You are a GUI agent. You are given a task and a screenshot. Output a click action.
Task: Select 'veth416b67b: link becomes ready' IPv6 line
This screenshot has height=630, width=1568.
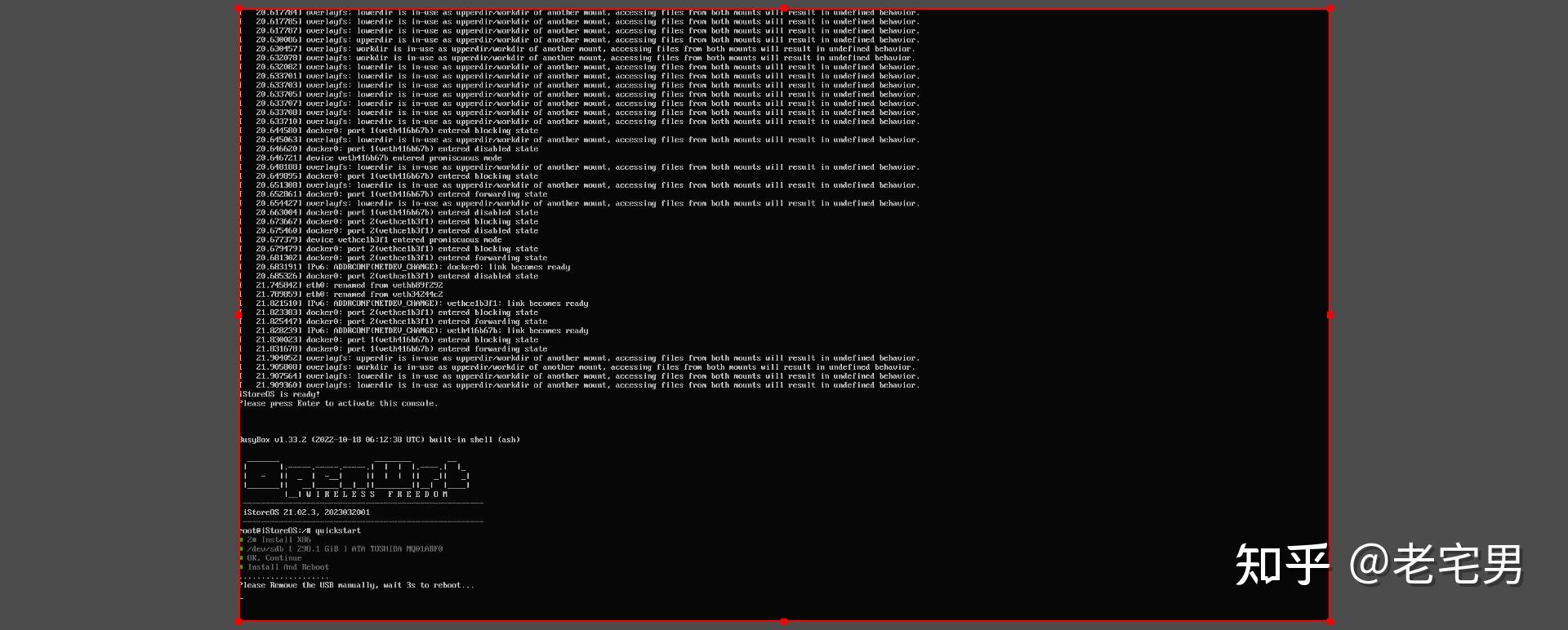(414, 331)
